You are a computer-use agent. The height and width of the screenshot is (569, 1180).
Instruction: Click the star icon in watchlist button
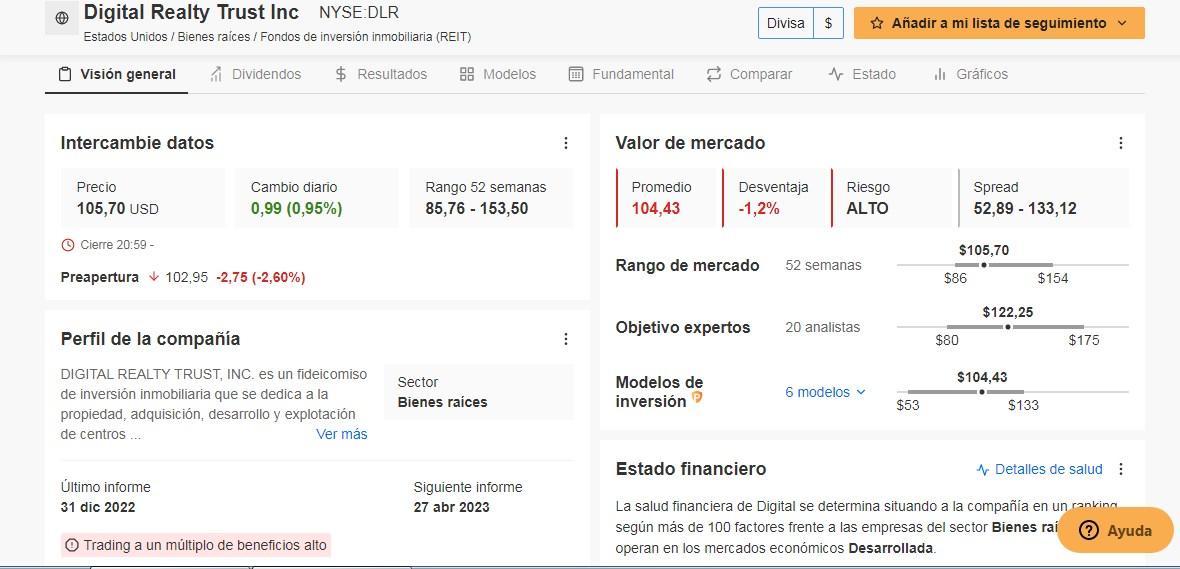[x=876, y=23]
